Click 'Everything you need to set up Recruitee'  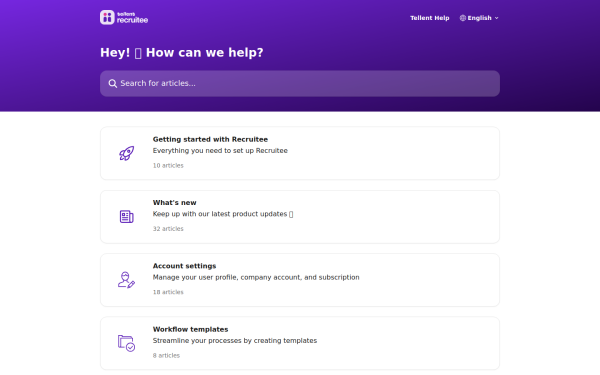pos(220,151)
